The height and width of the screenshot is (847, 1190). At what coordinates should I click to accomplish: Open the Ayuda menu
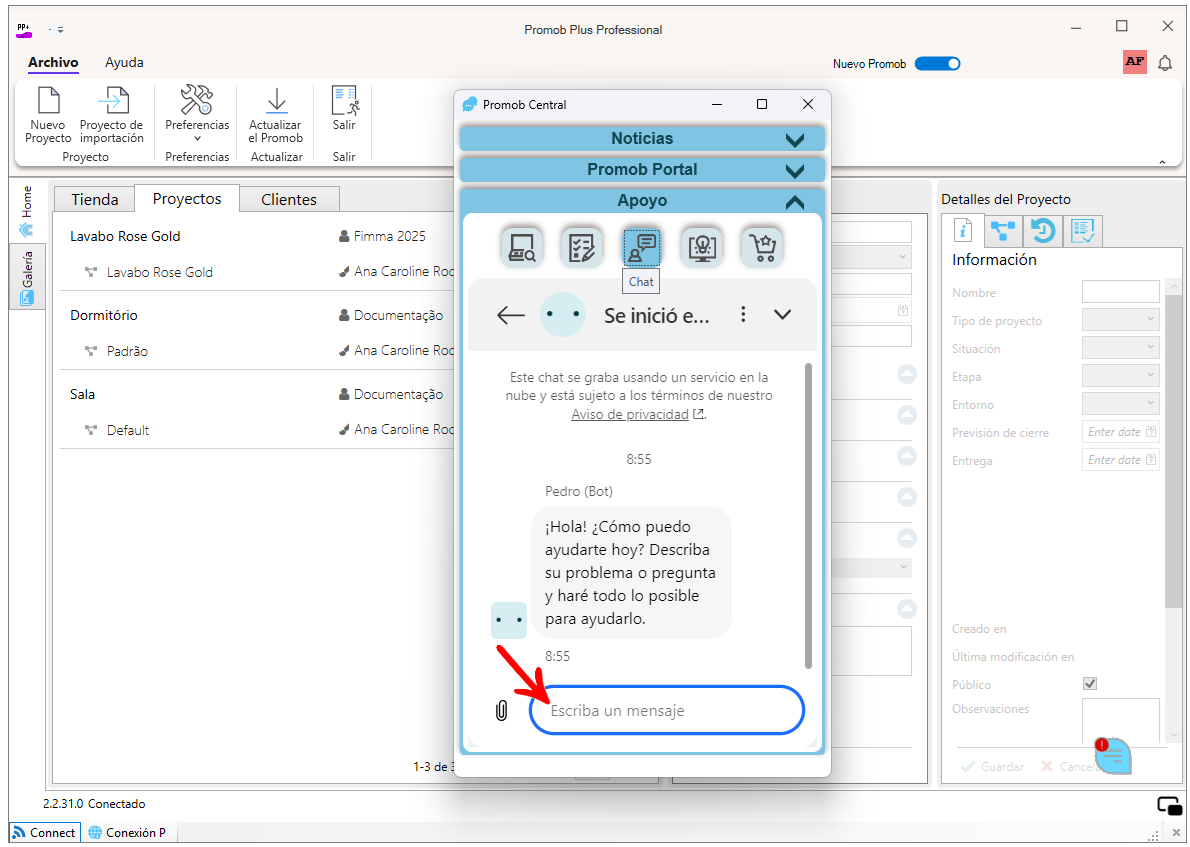click(124, 63)
